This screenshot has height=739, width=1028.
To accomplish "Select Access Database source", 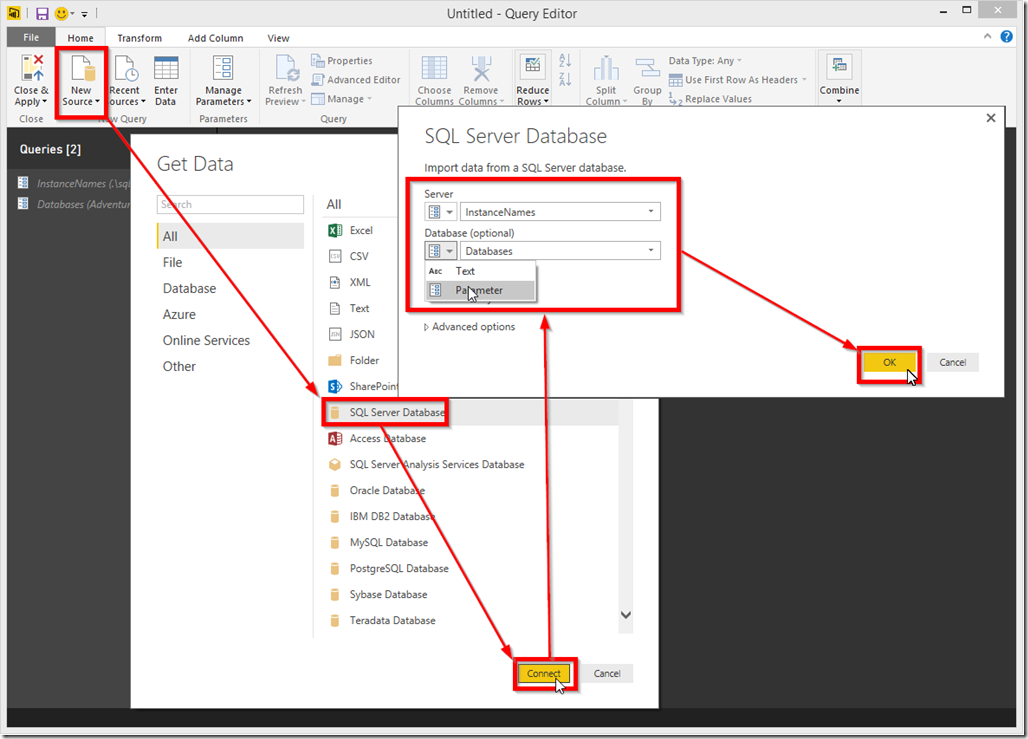I will coord(377,439).
